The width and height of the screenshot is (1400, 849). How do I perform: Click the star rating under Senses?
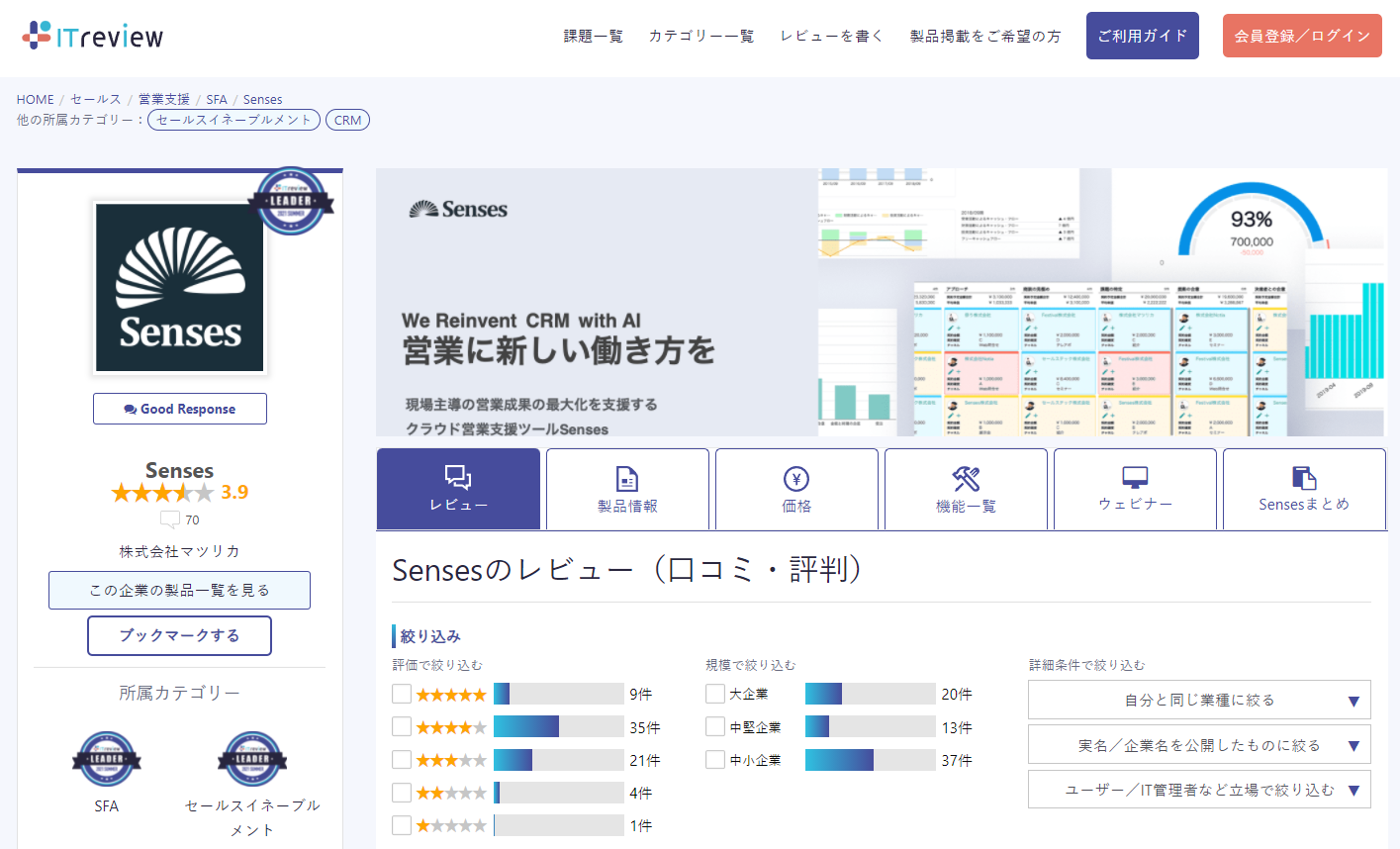pos(162,492)
